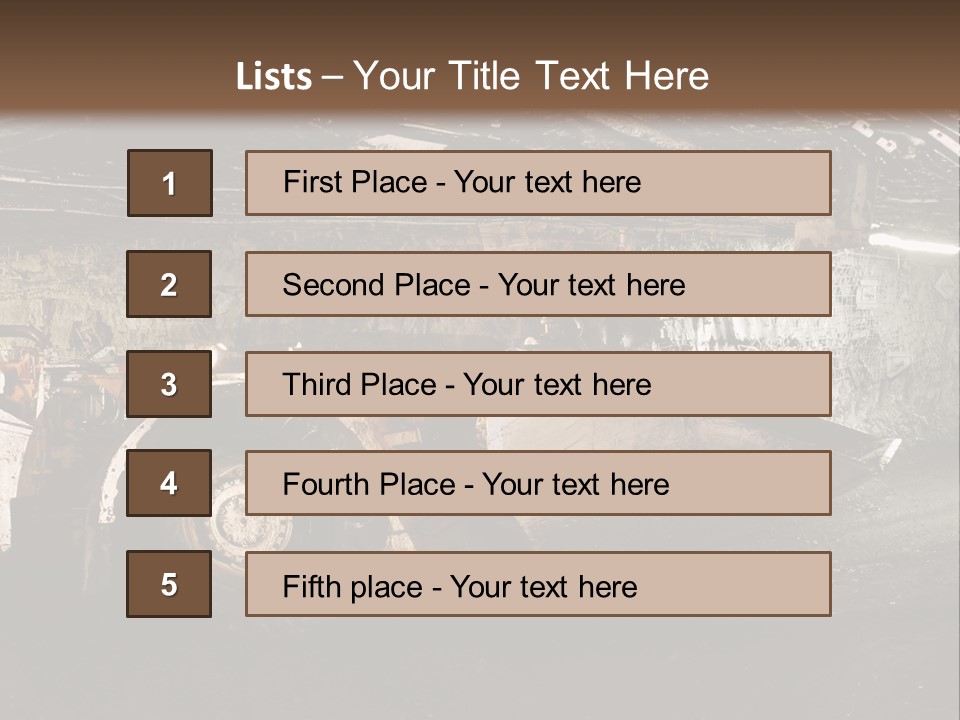
Task: Select 'Your text here' in fourth-place bar
Action: pos(575,485)
